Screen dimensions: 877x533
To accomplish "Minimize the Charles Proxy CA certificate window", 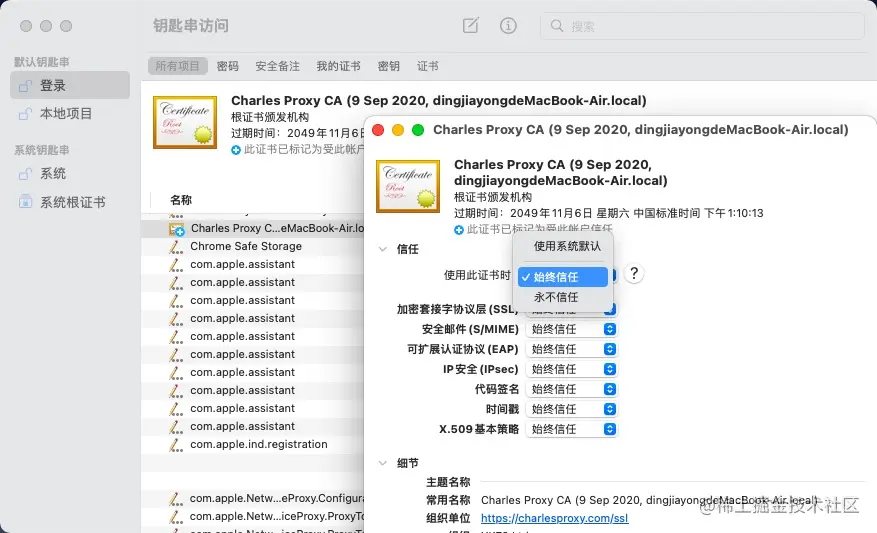I will 398,130.
